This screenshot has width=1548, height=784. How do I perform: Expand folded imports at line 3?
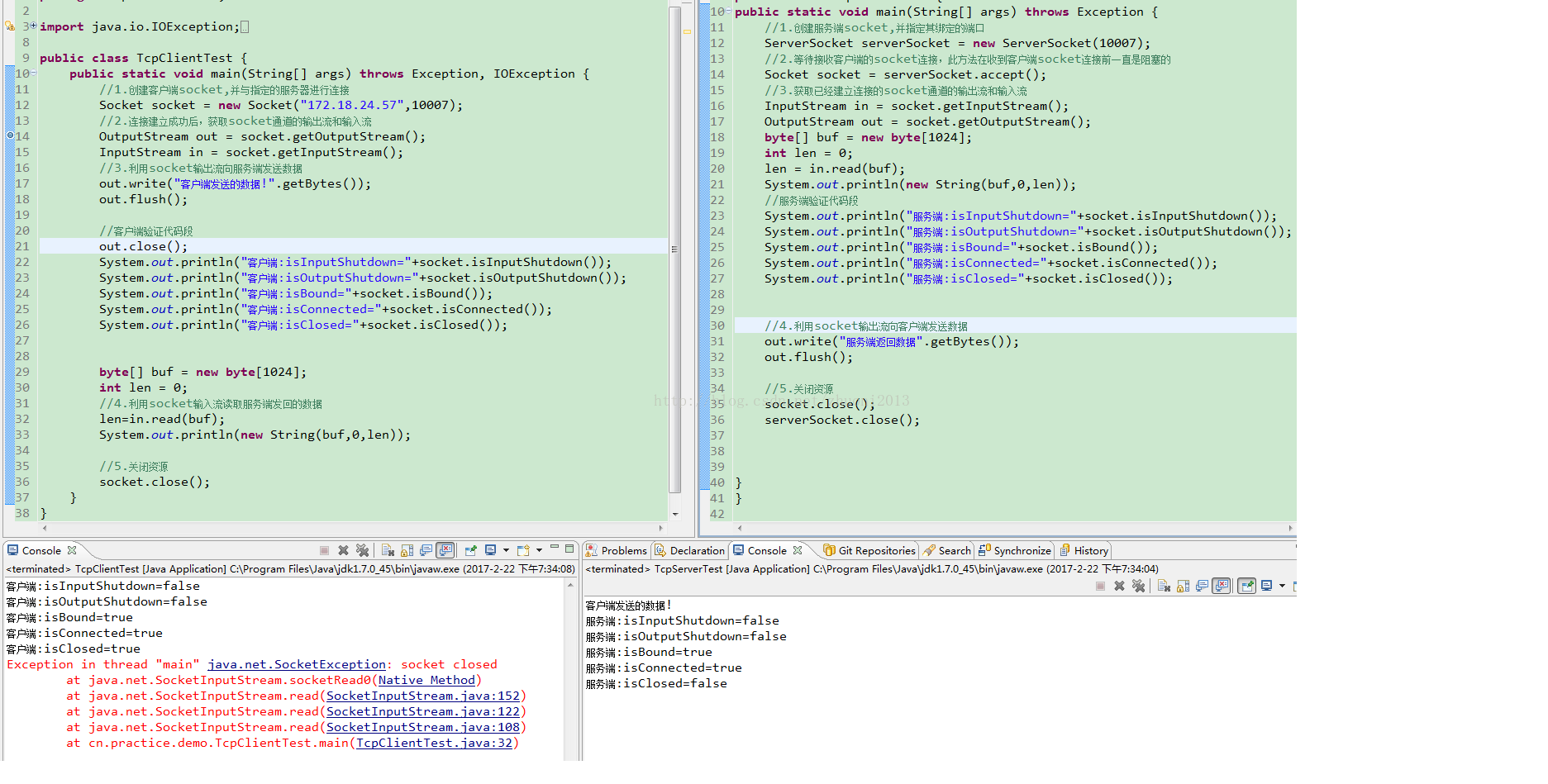point(33,26)
